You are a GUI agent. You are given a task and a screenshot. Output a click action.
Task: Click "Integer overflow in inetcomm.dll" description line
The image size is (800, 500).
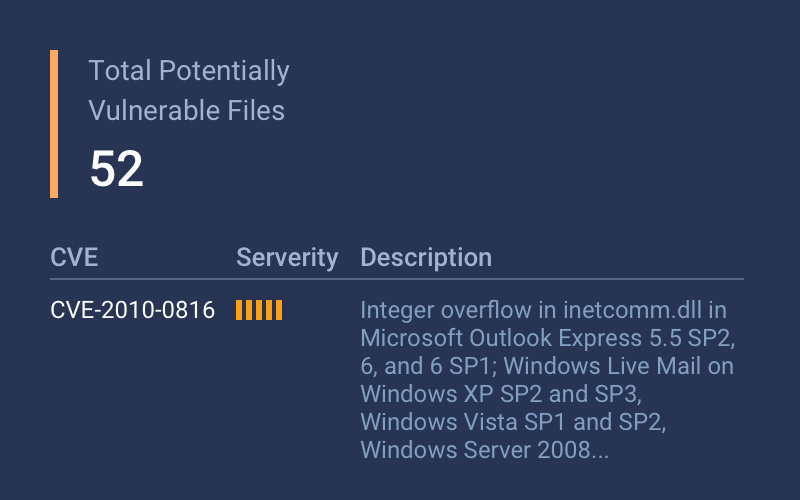pyautogui.click(x=543, y=310)
